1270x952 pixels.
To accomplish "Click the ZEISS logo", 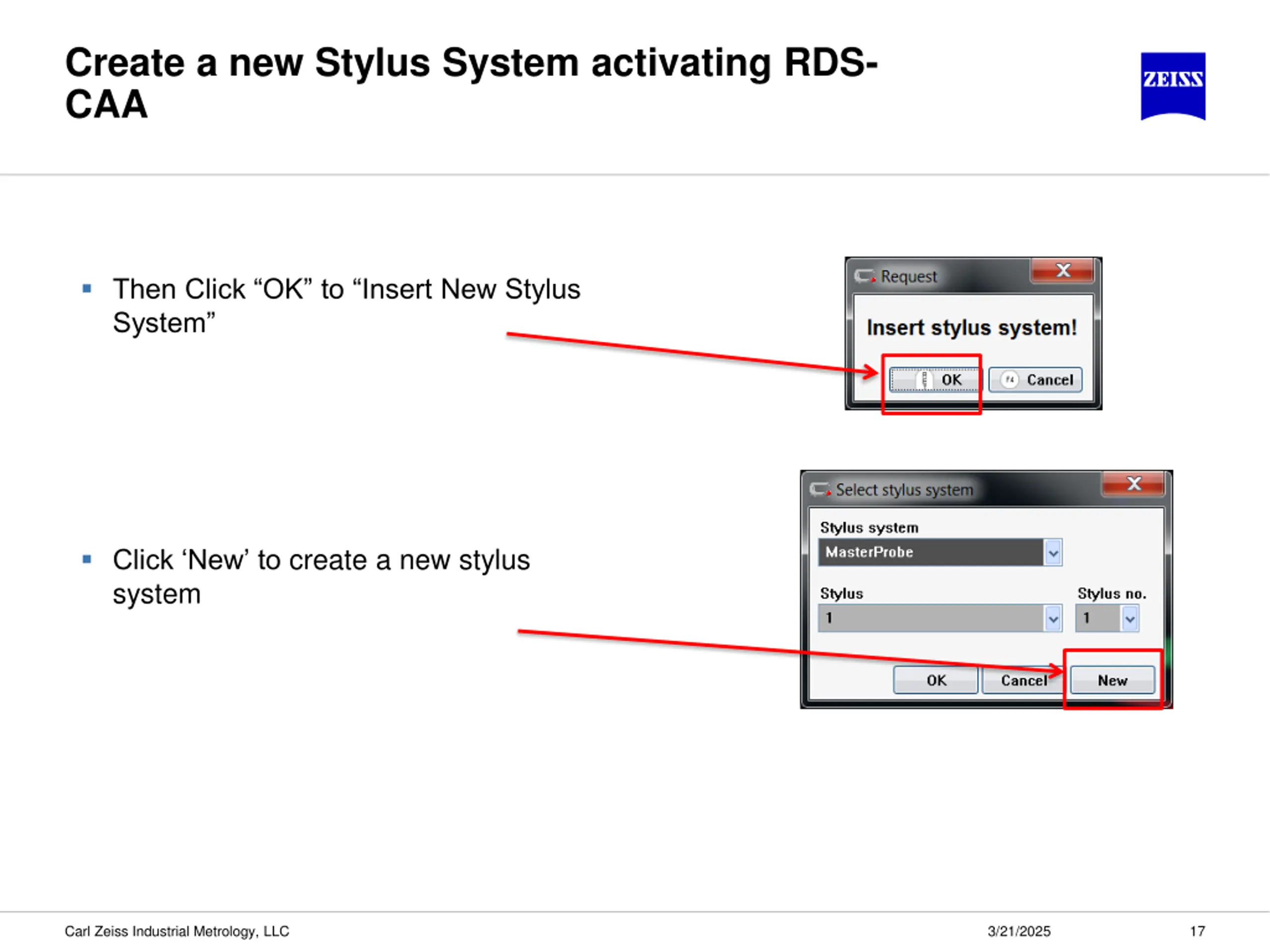I will [1172, 85].
